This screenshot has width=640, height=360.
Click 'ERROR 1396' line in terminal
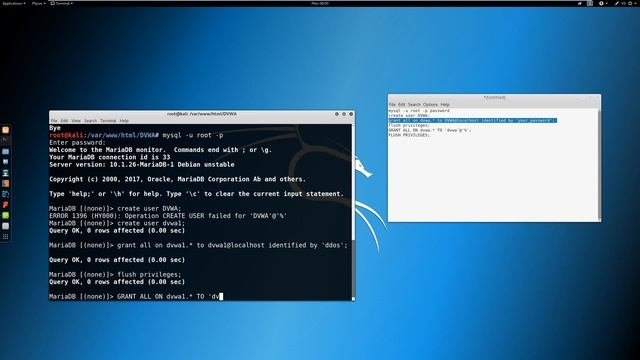click(x=168, y=216)
